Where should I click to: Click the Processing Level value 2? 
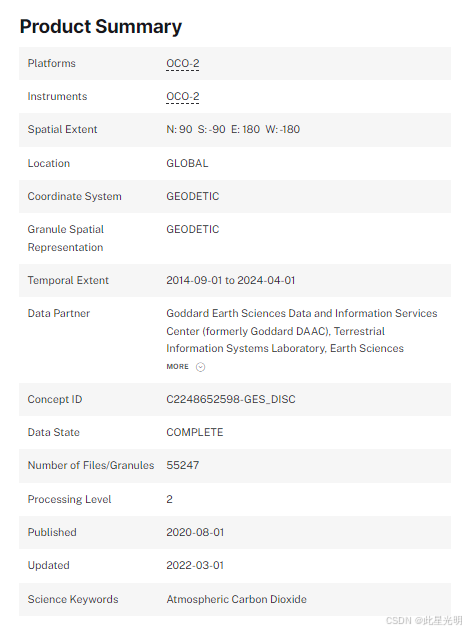coord(169,499)
